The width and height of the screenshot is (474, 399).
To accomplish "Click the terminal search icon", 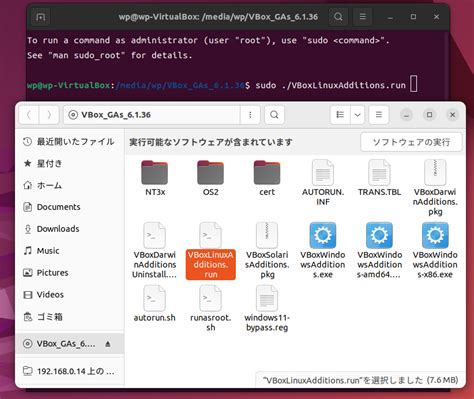I will point(338,17).
